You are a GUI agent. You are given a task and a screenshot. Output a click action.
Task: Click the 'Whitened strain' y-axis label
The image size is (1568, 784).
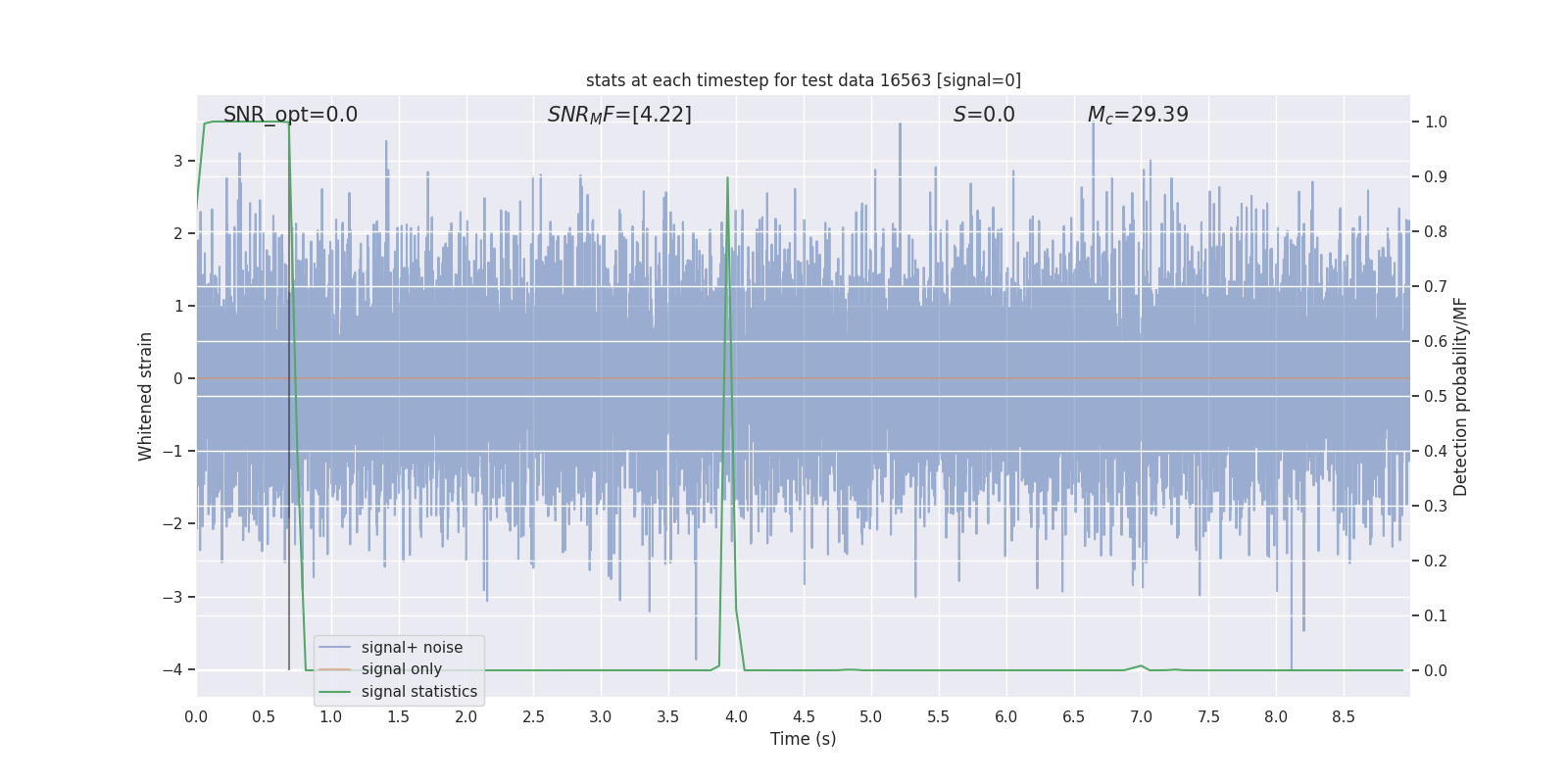(146, 396)
